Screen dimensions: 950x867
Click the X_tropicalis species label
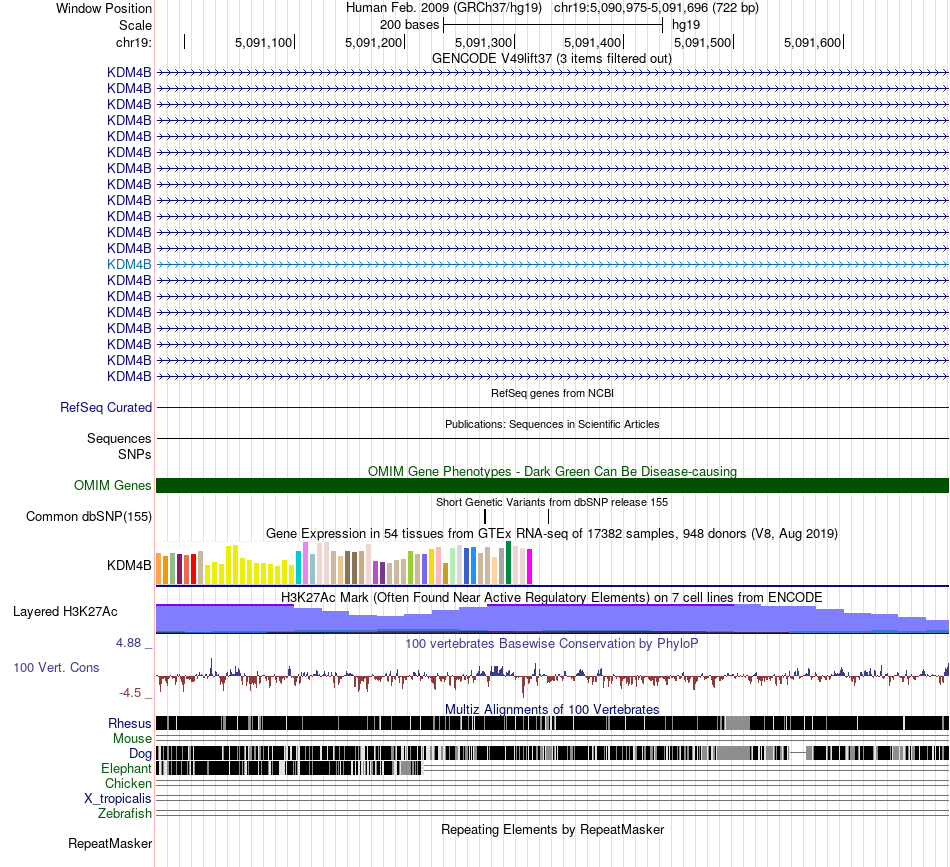pyautogui.click(x=118, y=799)
